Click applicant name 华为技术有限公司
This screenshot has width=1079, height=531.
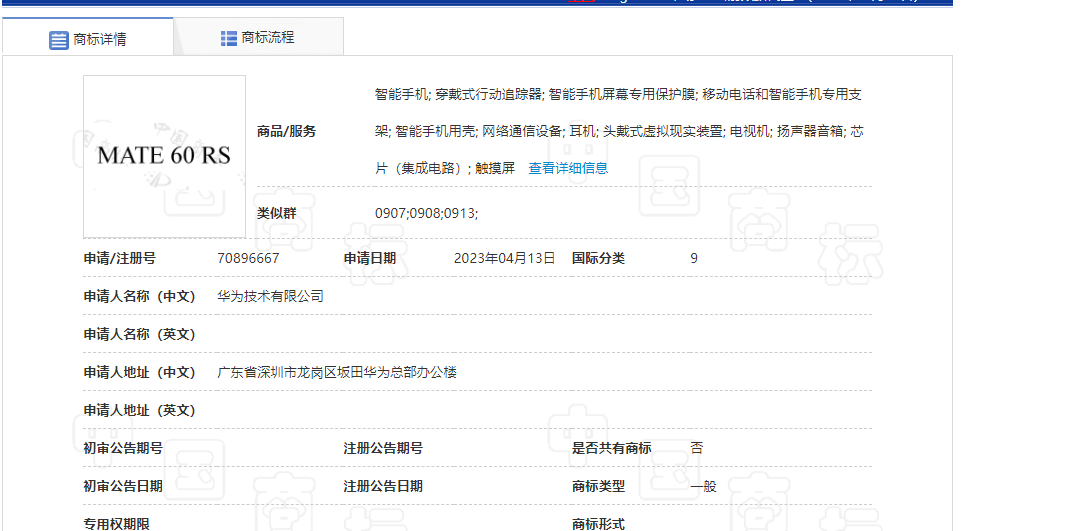(x=270, y=296)
